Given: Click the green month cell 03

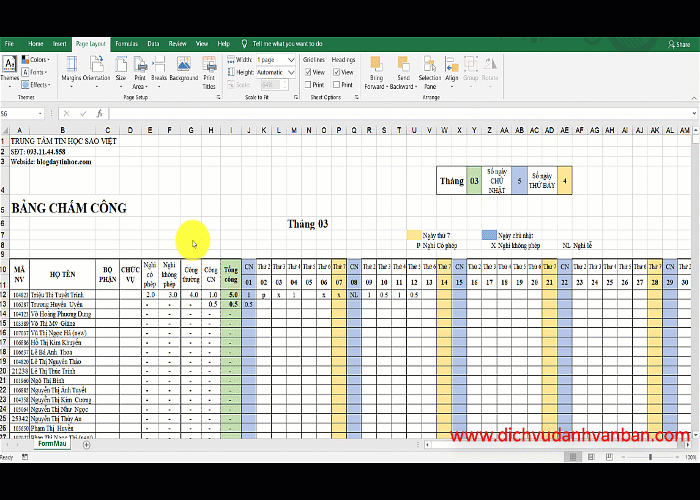Looking at the screenshot, I should 474,181.
